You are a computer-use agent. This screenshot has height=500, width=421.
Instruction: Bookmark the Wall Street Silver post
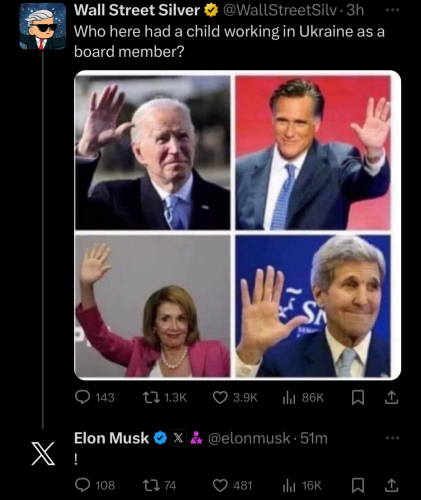pos(358,398)
